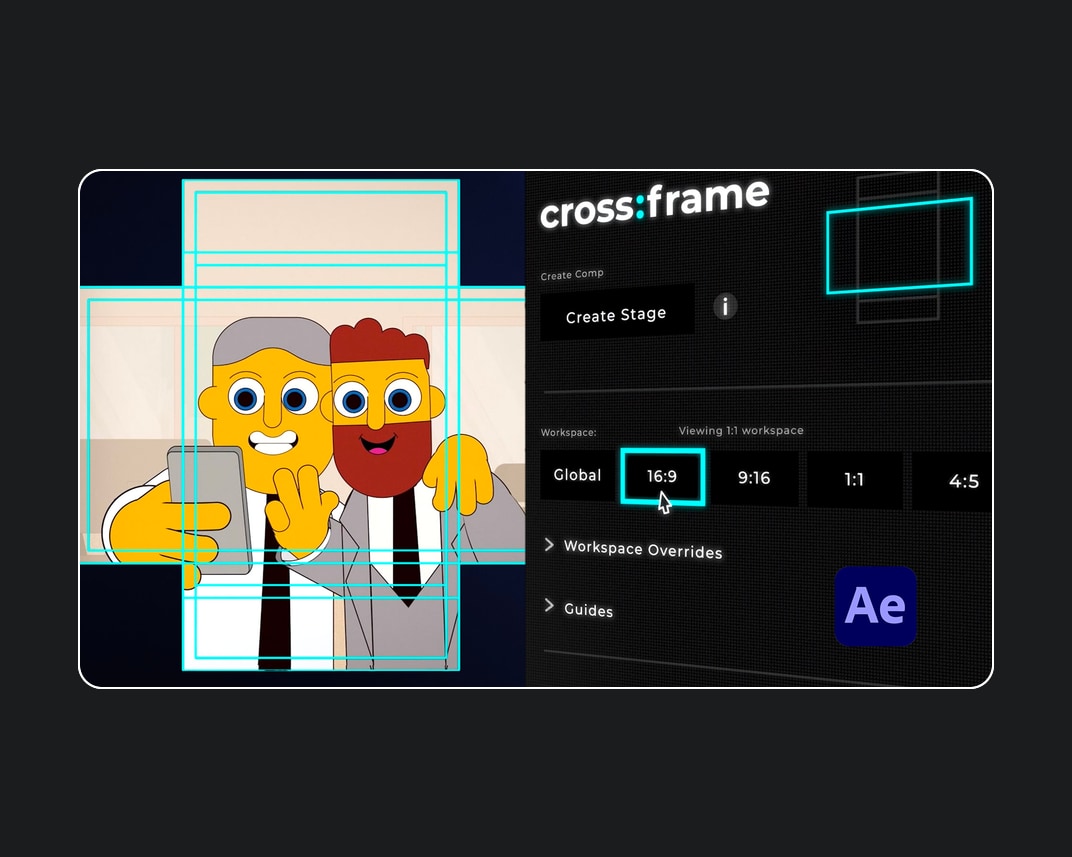Screen dimensions: 1072x857
Task: Switch to the 9:16 workspace
Action: pos(753,478)
